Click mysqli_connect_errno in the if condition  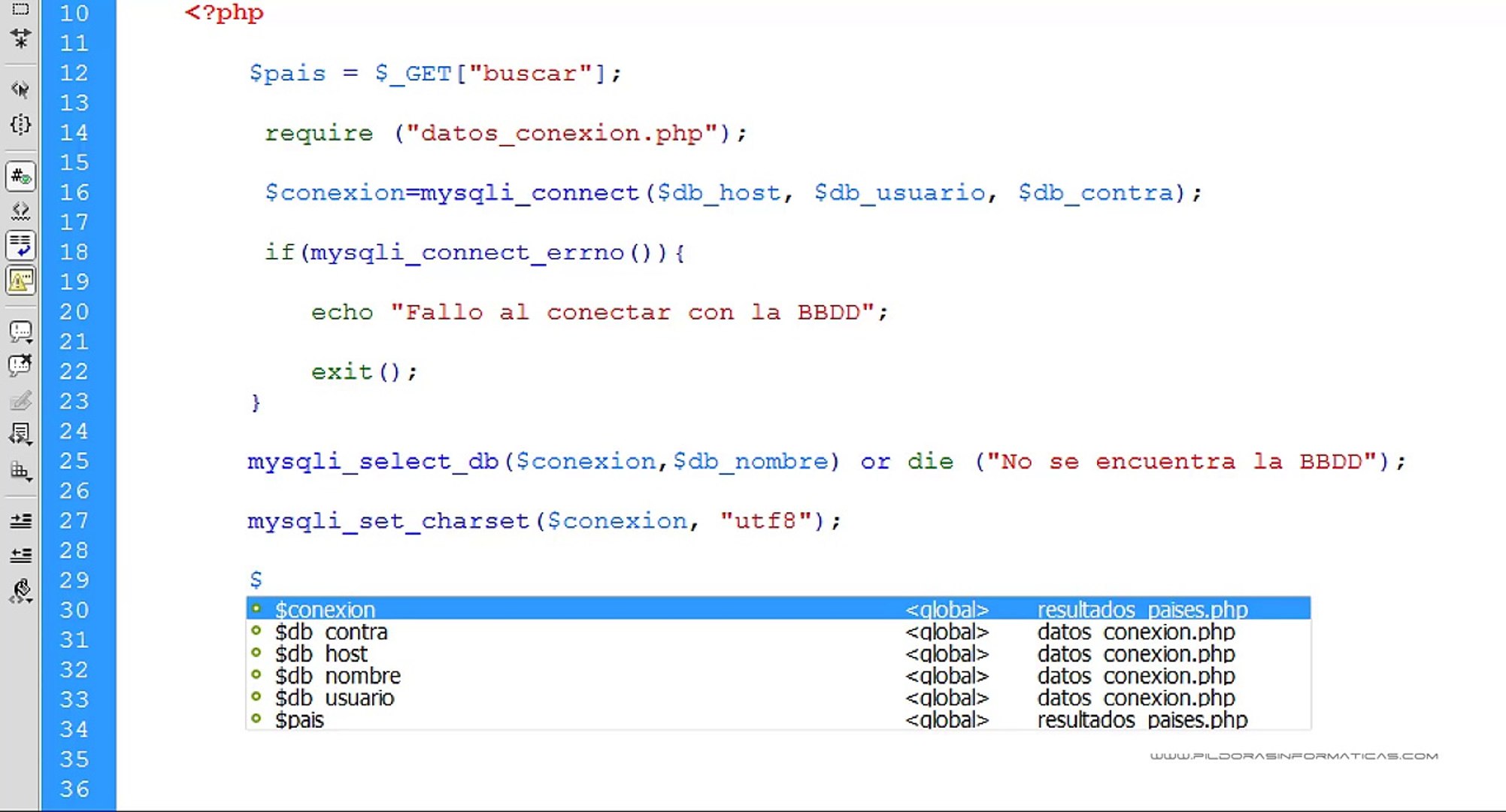468,252
